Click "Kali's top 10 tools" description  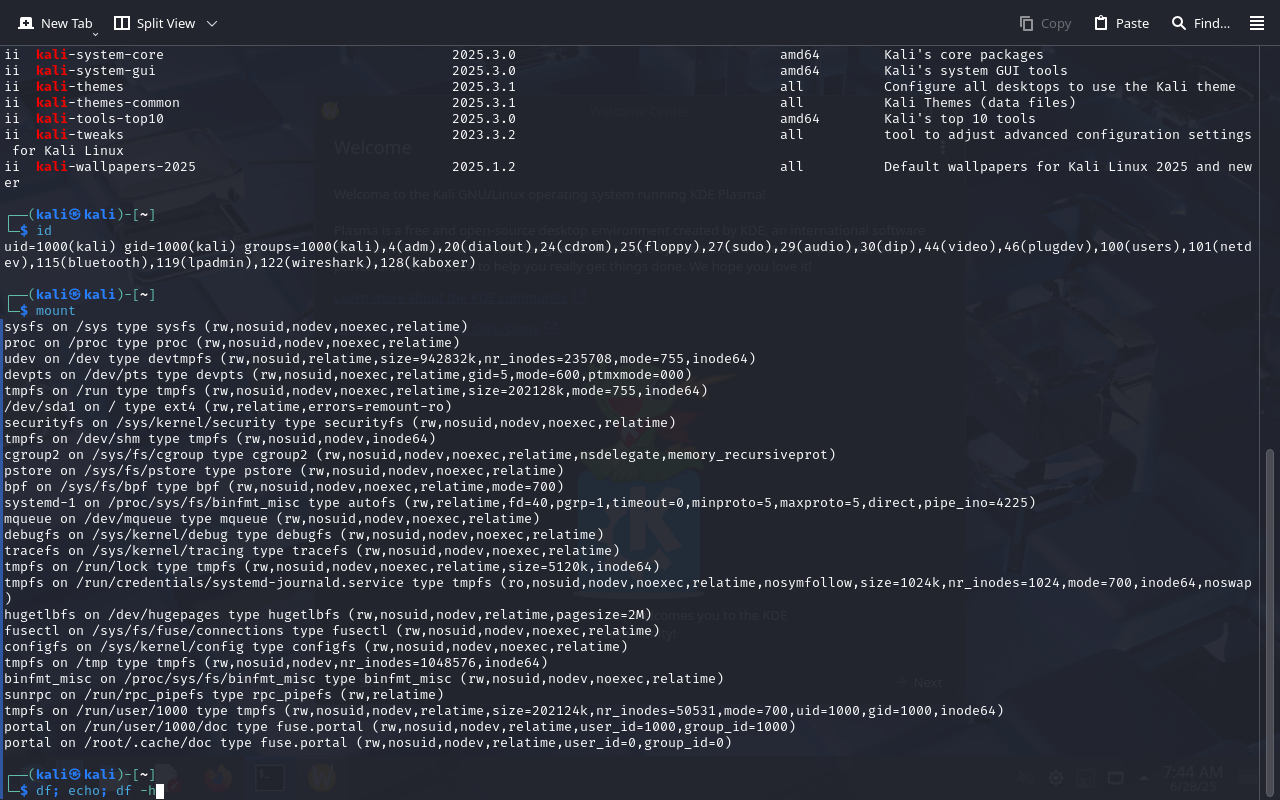pyautogui.click(x=960, y=119)
